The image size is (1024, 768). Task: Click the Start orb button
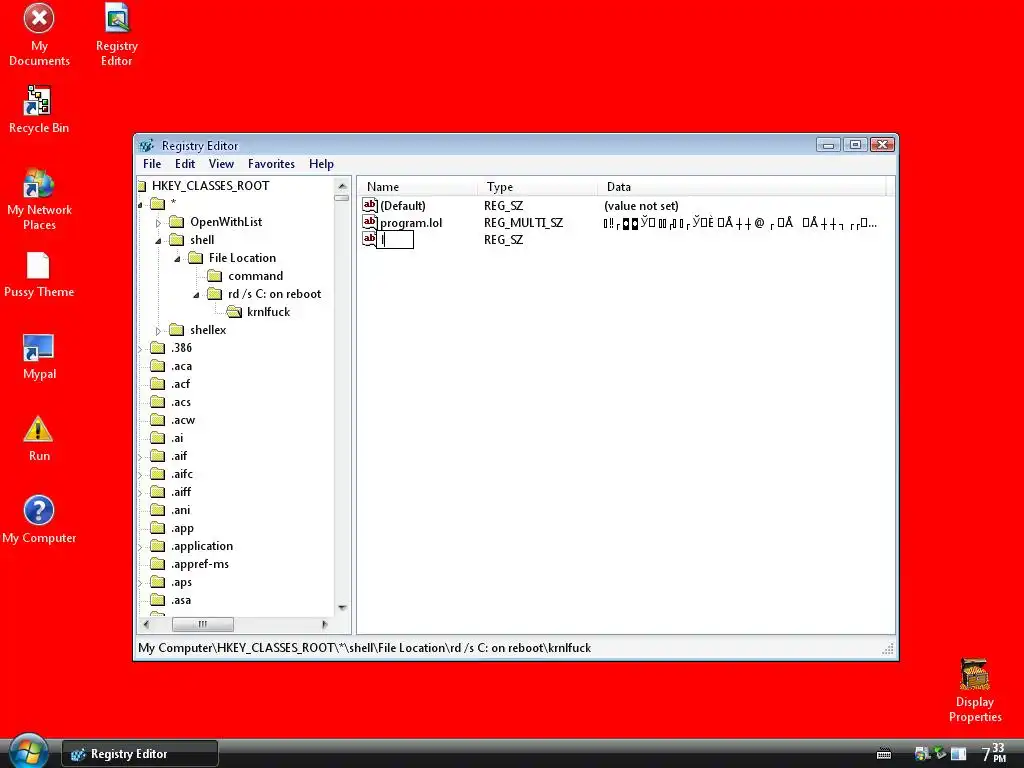(x=28, y=751)
